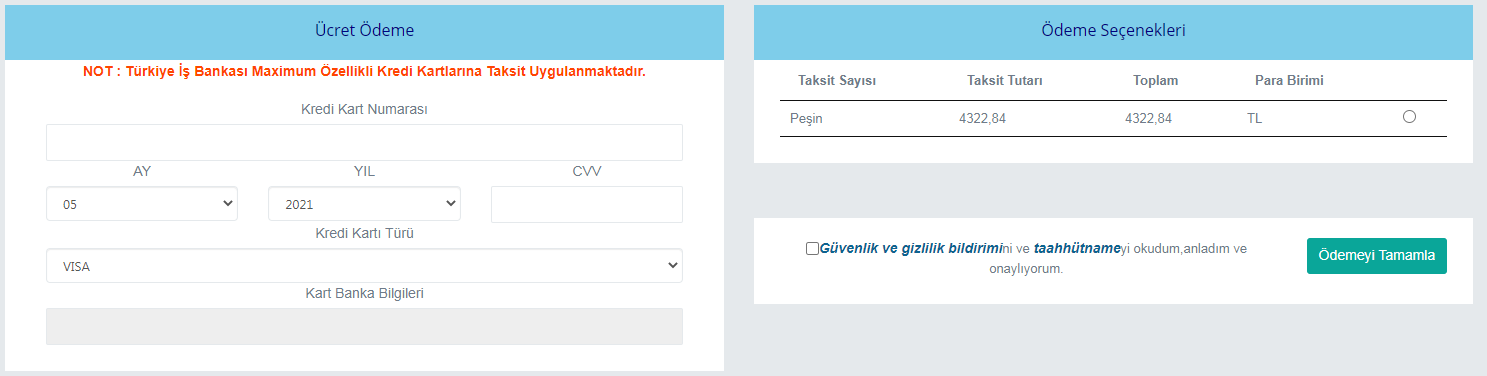Image resolution: width=1487 pixels, height=376 pixels.
Task: Tick the security and commitment agreement checkbox
Action: tap(812, 249)
